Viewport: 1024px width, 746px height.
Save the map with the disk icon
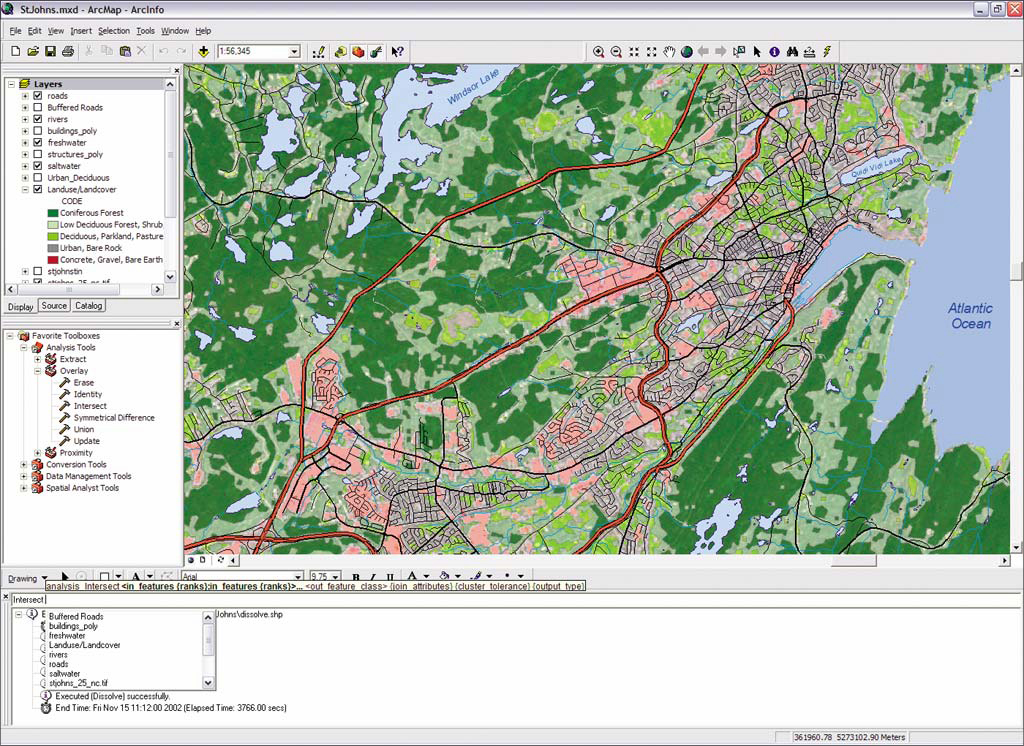pyautogui.click(x=50, y=52)
